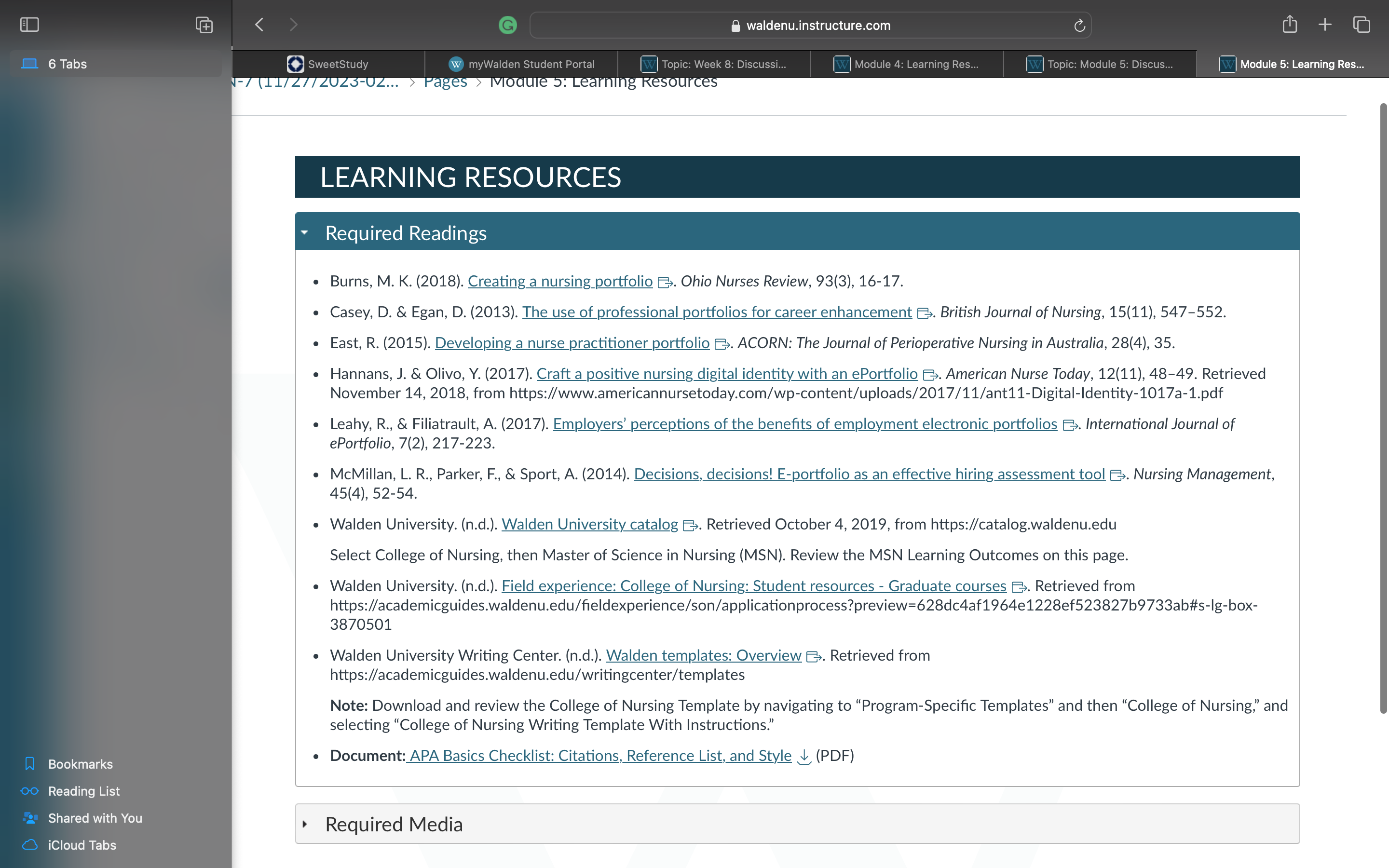Add a new tab
The width and height of the screenshot is (1389, 868).
[1325, 25]
